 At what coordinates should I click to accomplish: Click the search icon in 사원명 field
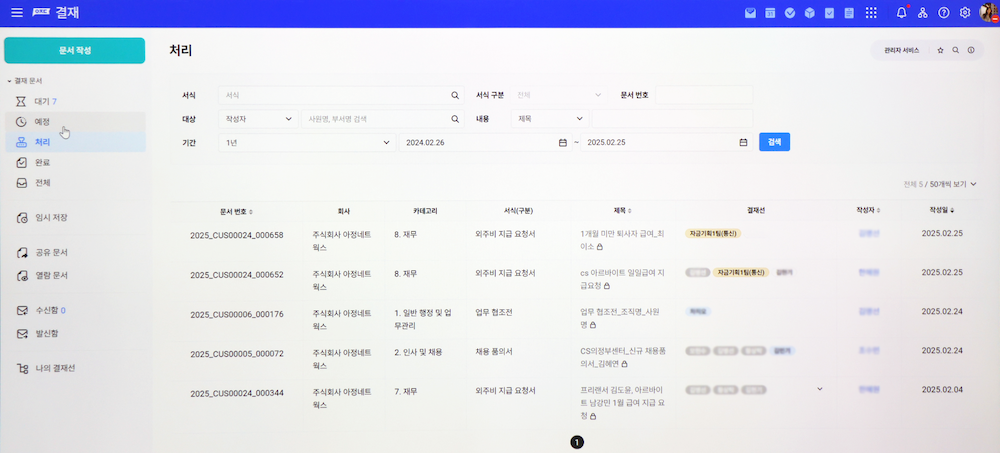[x=455, y=119]
